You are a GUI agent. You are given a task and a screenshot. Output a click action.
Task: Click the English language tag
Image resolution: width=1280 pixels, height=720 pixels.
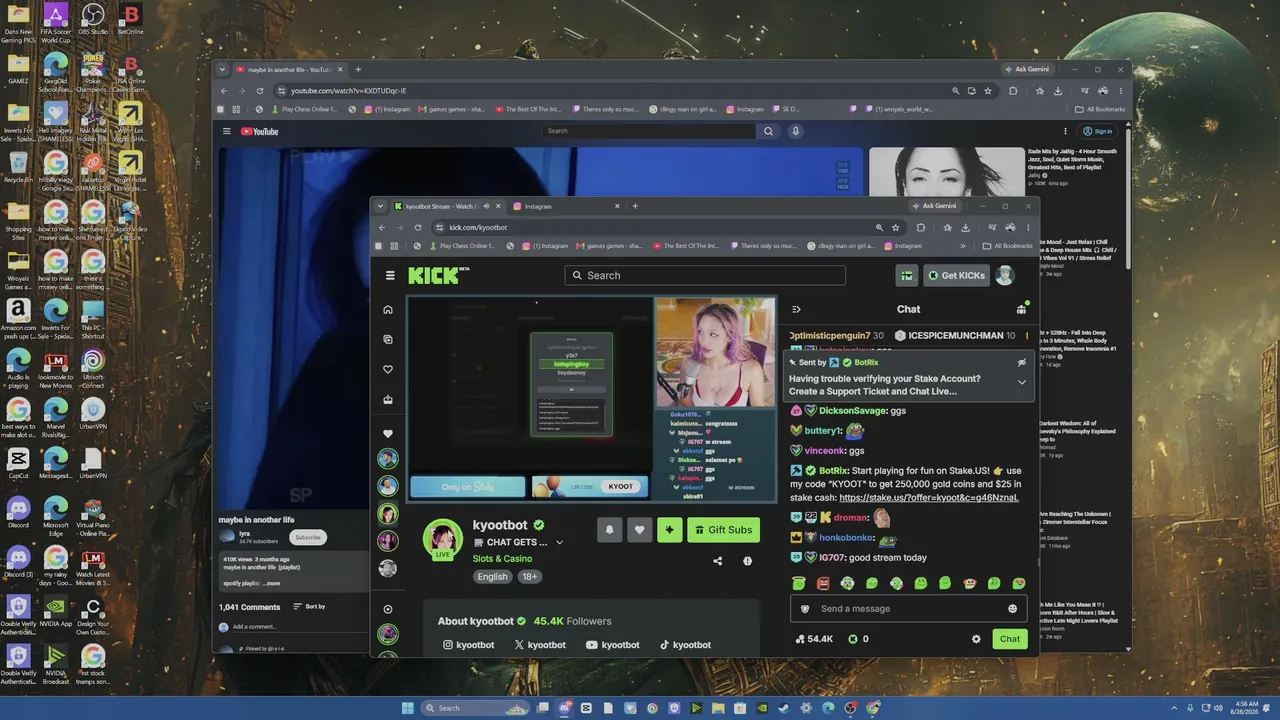[492, 577]
